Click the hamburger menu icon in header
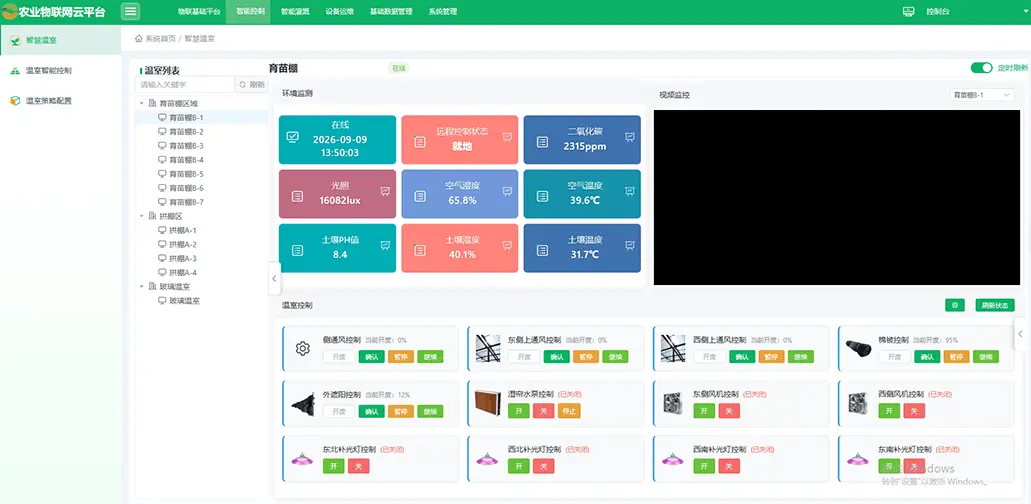 (130, 11)
